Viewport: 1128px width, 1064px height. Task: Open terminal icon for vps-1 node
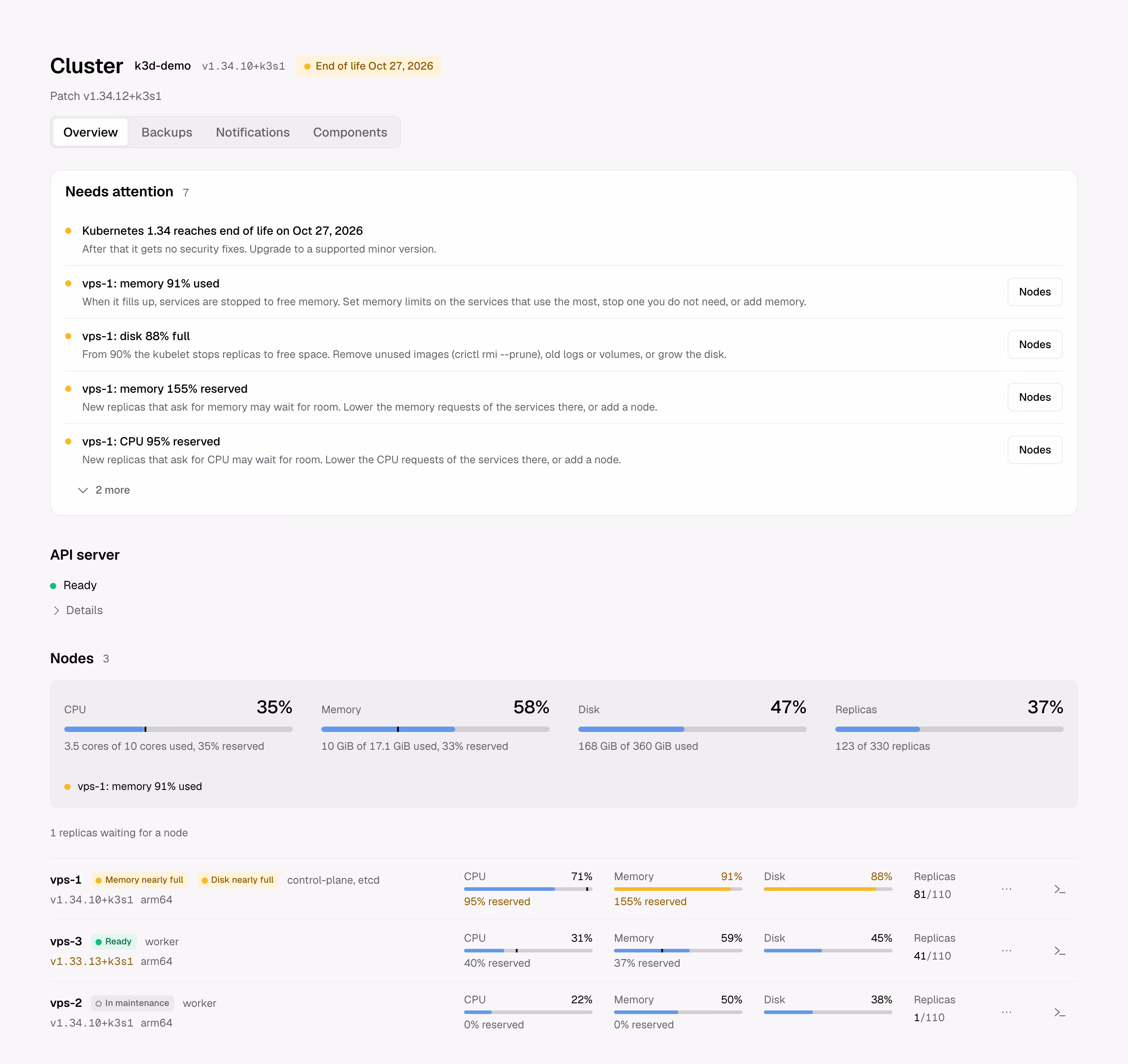1059,889
